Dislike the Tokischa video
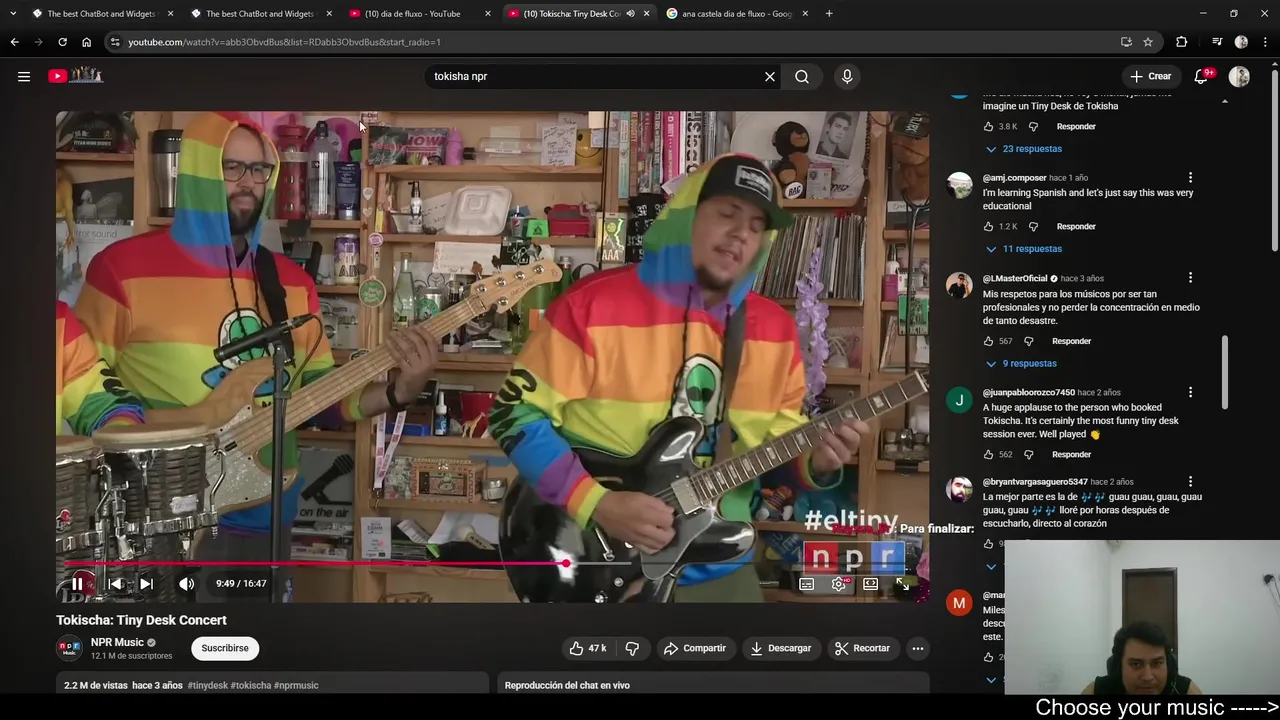The width and height of the screenshot is (1280, 720). coord(632,648)
